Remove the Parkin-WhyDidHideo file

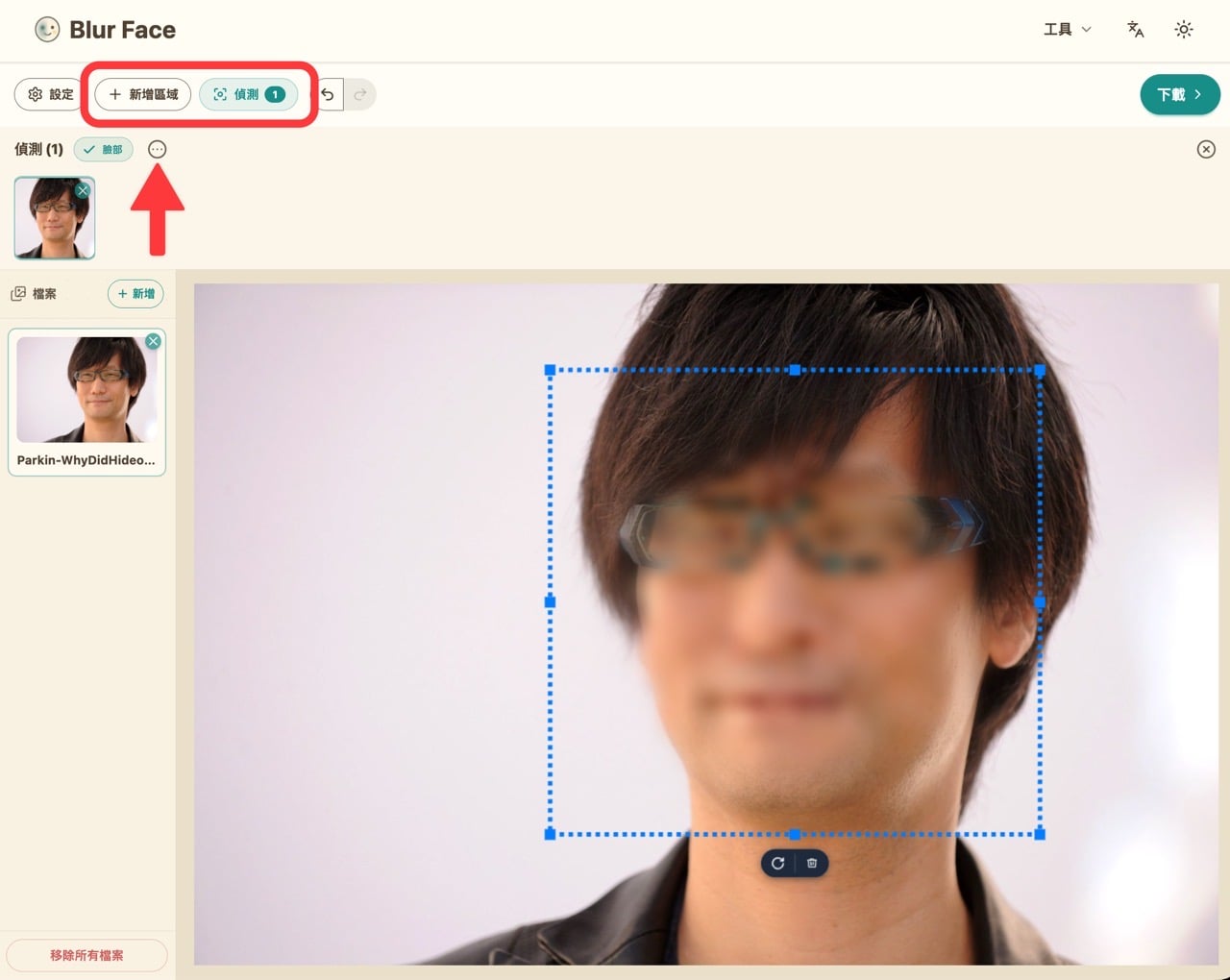pos(153,341)
